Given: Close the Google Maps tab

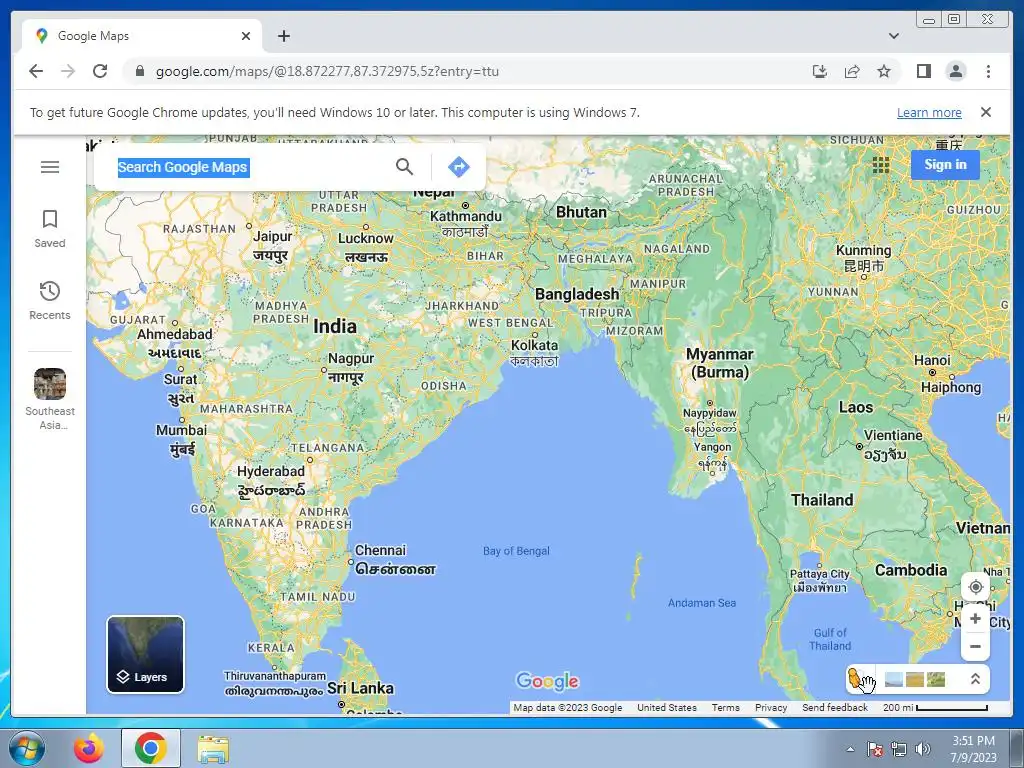Looking at the screenshot, I should tap(246, 36).
